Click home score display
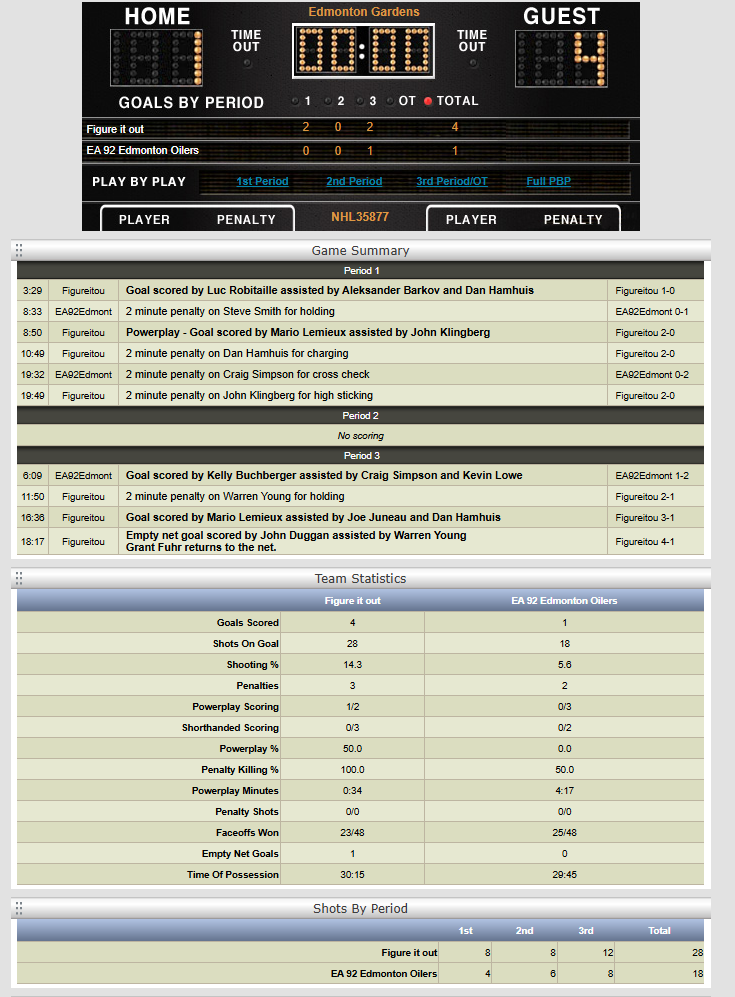This screenshot has width=735, height=997. click(x=157, y=57)
